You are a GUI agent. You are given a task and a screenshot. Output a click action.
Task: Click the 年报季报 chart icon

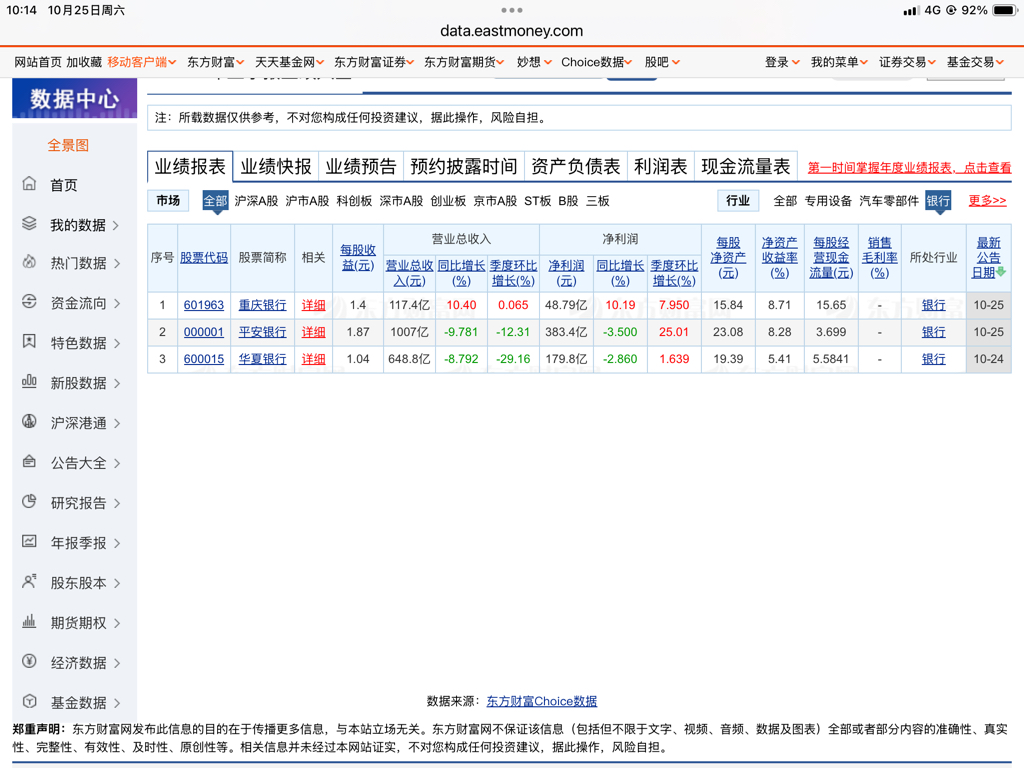(x=29, y=541)
